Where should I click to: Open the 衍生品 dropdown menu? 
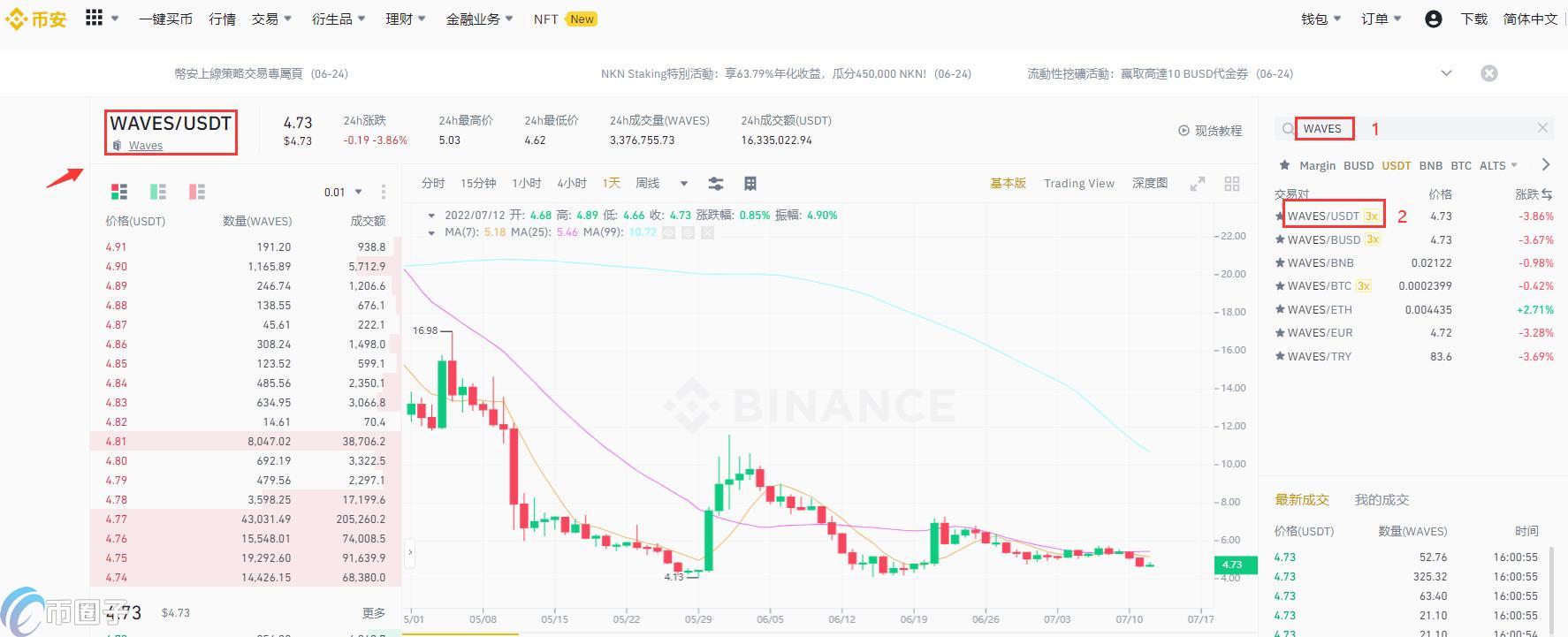pos(339,19)
